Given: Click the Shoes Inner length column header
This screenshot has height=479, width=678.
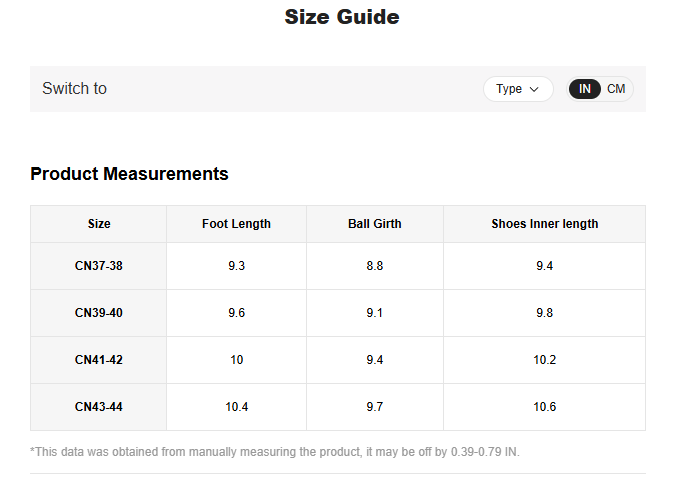Looking at the screenshot, I should (x=544, y=224).
